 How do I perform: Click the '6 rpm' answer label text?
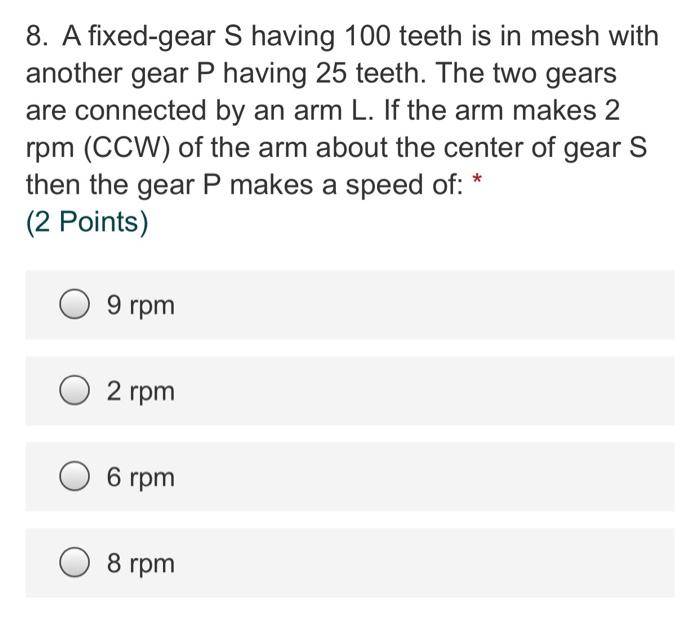[x=140, y=478]
